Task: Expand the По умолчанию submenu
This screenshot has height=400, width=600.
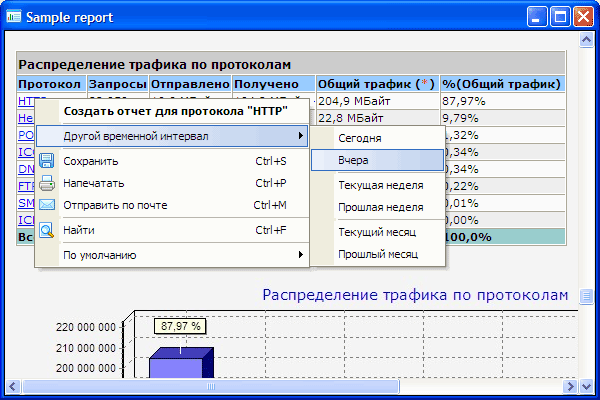Action: pos(172,255)
